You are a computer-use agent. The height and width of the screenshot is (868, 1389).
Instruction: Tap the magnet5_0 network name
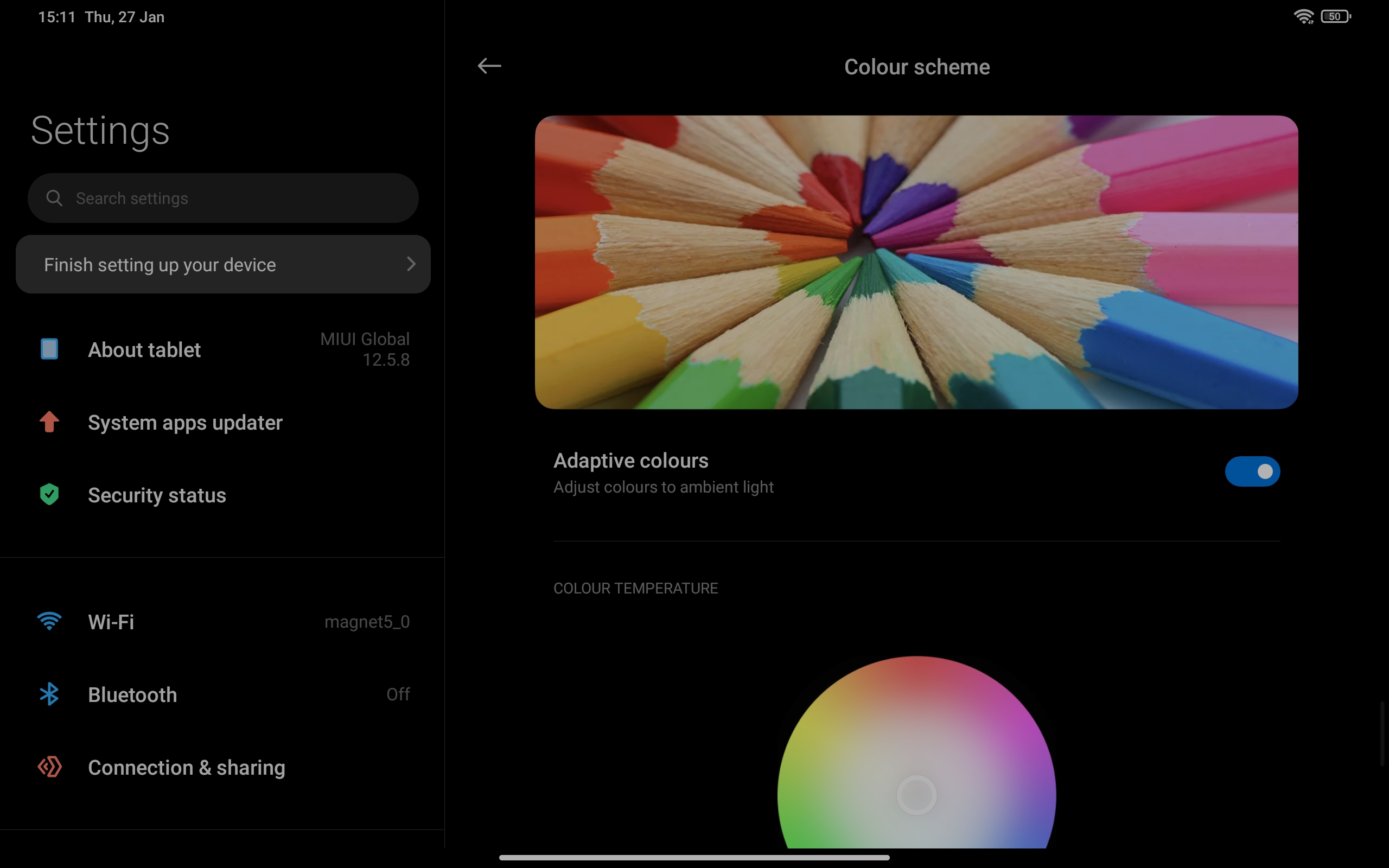367,622
